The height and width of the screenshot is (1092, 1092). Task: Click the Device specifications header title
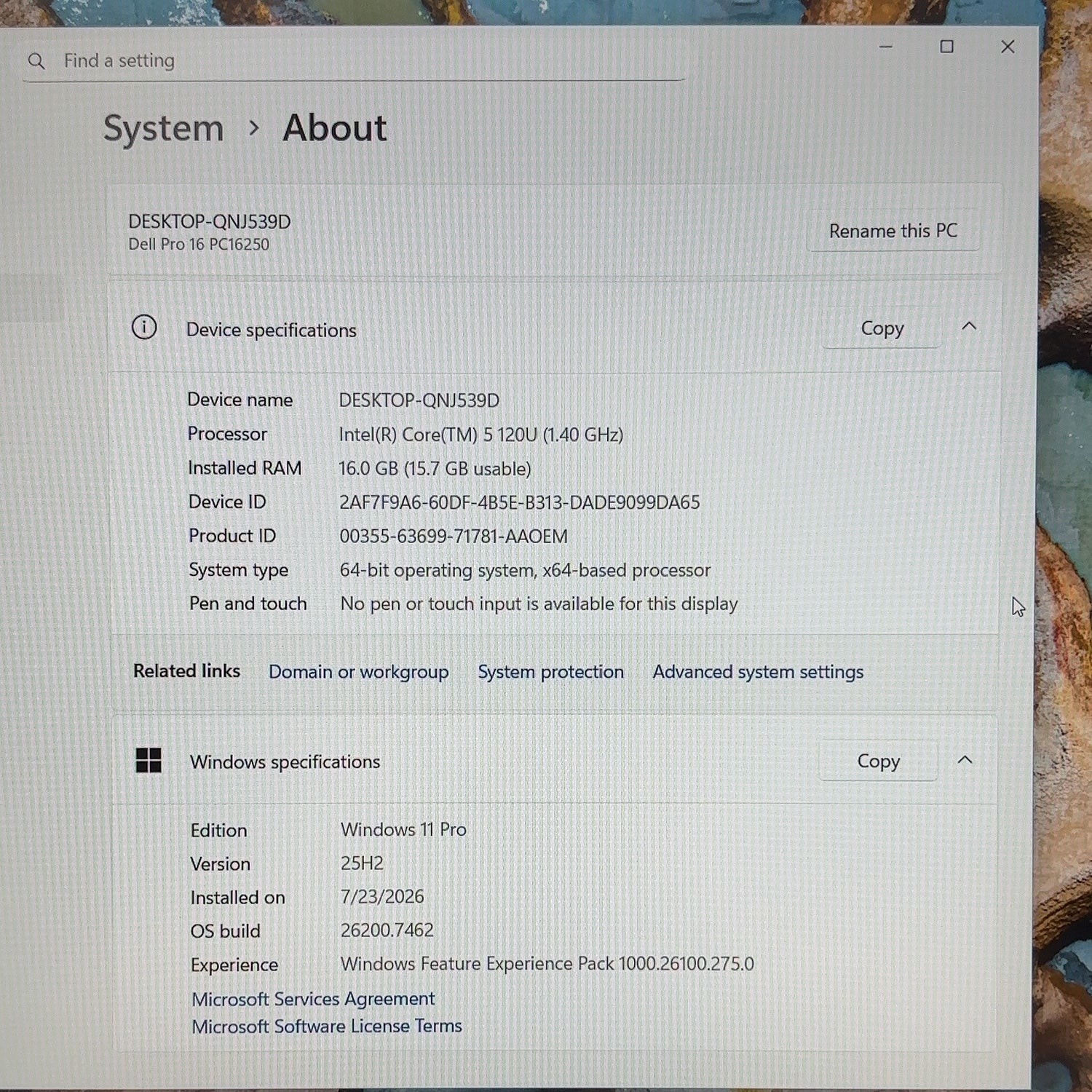pos(272,331)
